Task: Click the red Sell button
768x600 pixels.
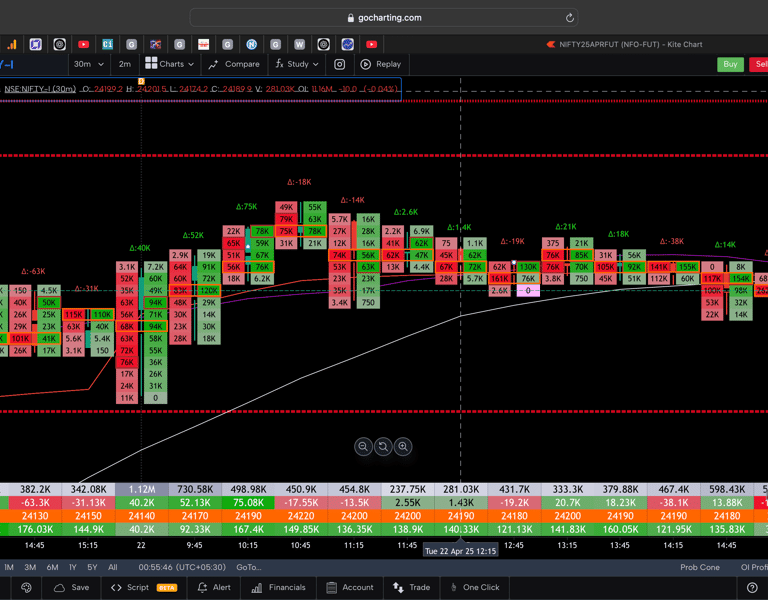Action: (760, 64)
